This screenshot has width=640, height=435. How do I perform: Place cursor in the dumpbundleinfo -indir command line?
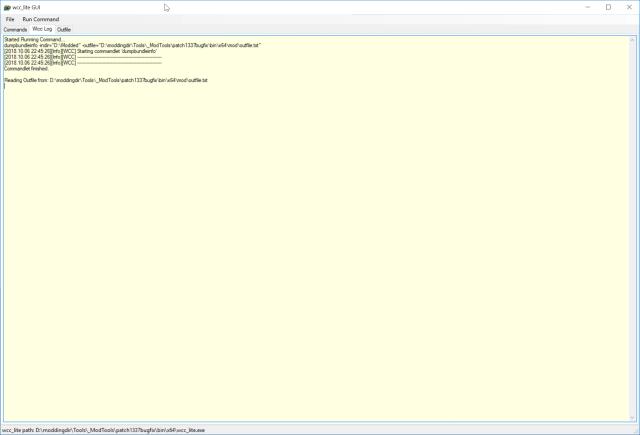click(x=130, y=45)
